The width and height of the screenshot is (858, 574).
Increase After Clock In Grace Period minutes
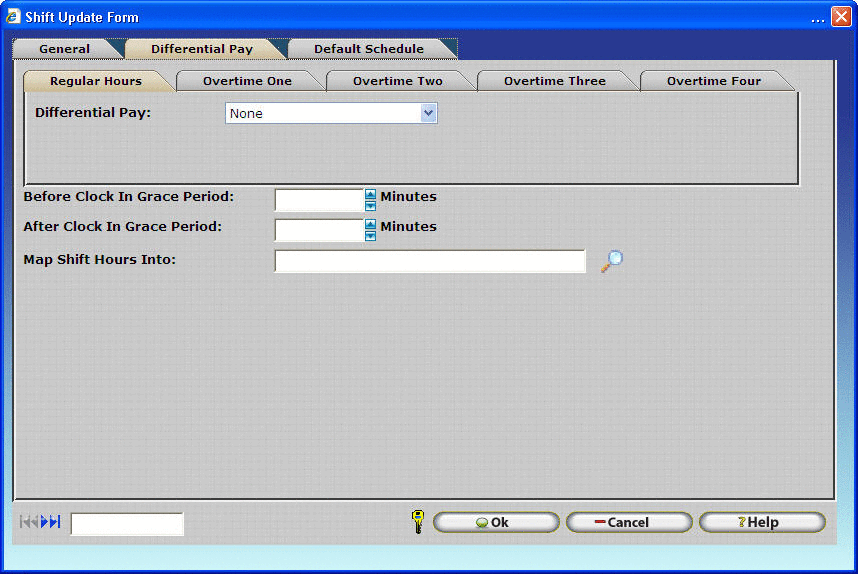(370, 225)
